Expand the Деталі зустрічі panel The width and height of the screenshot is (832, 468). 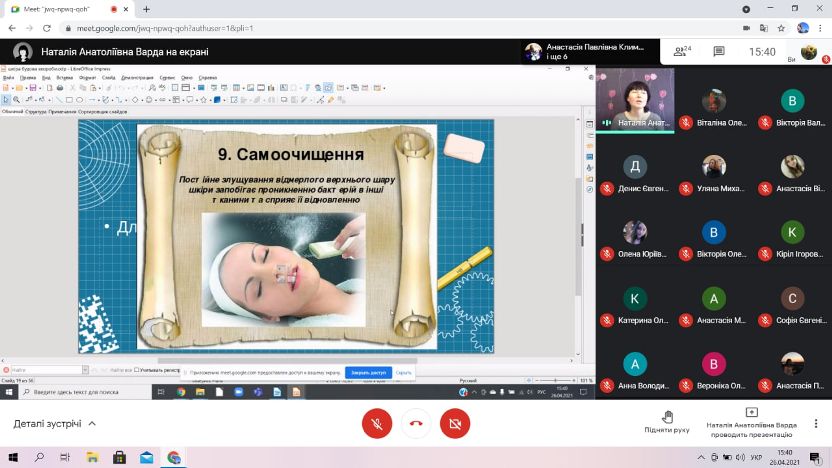coord(55,423)
